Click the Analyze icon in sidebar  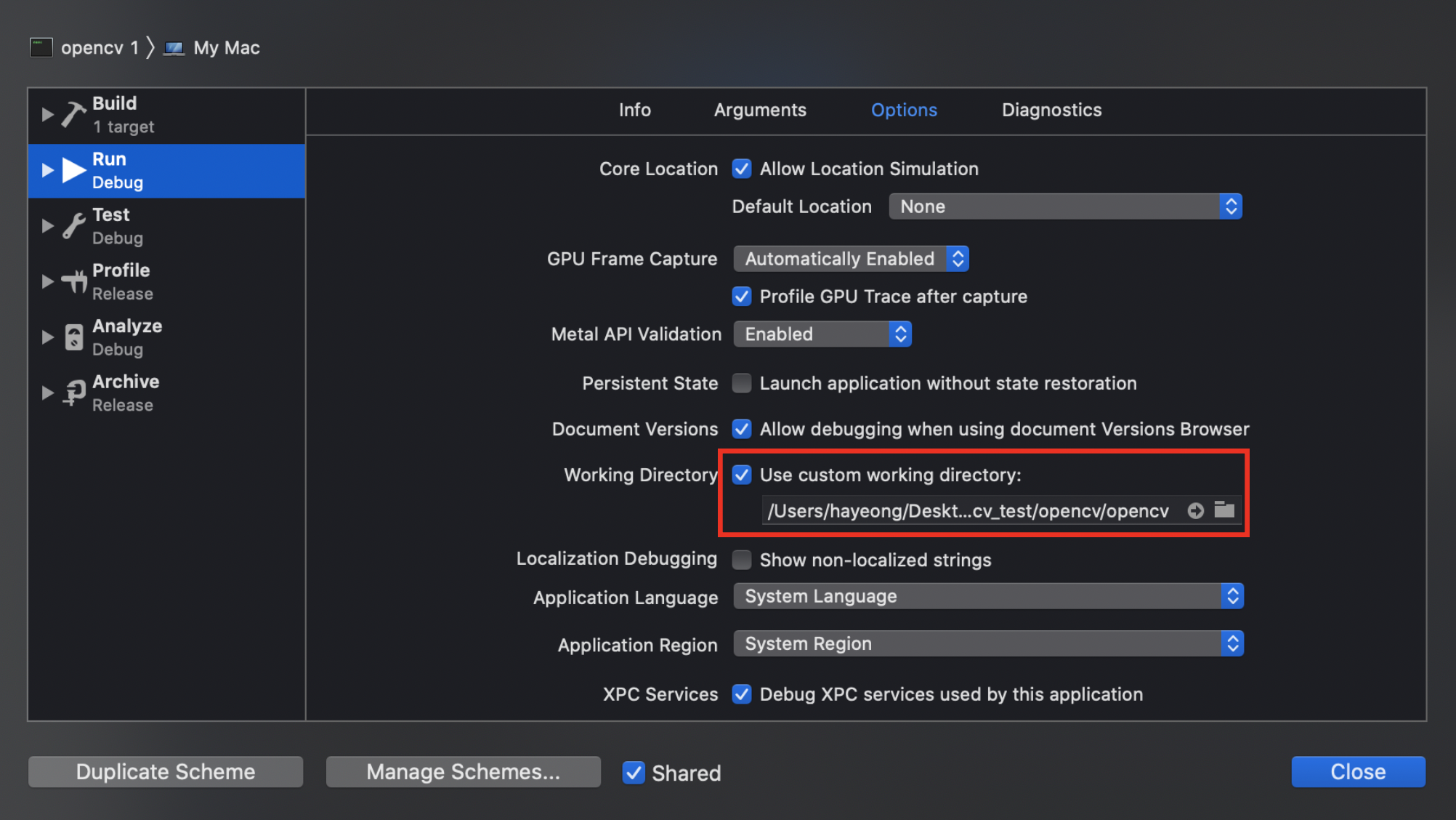tap(73, 337)
